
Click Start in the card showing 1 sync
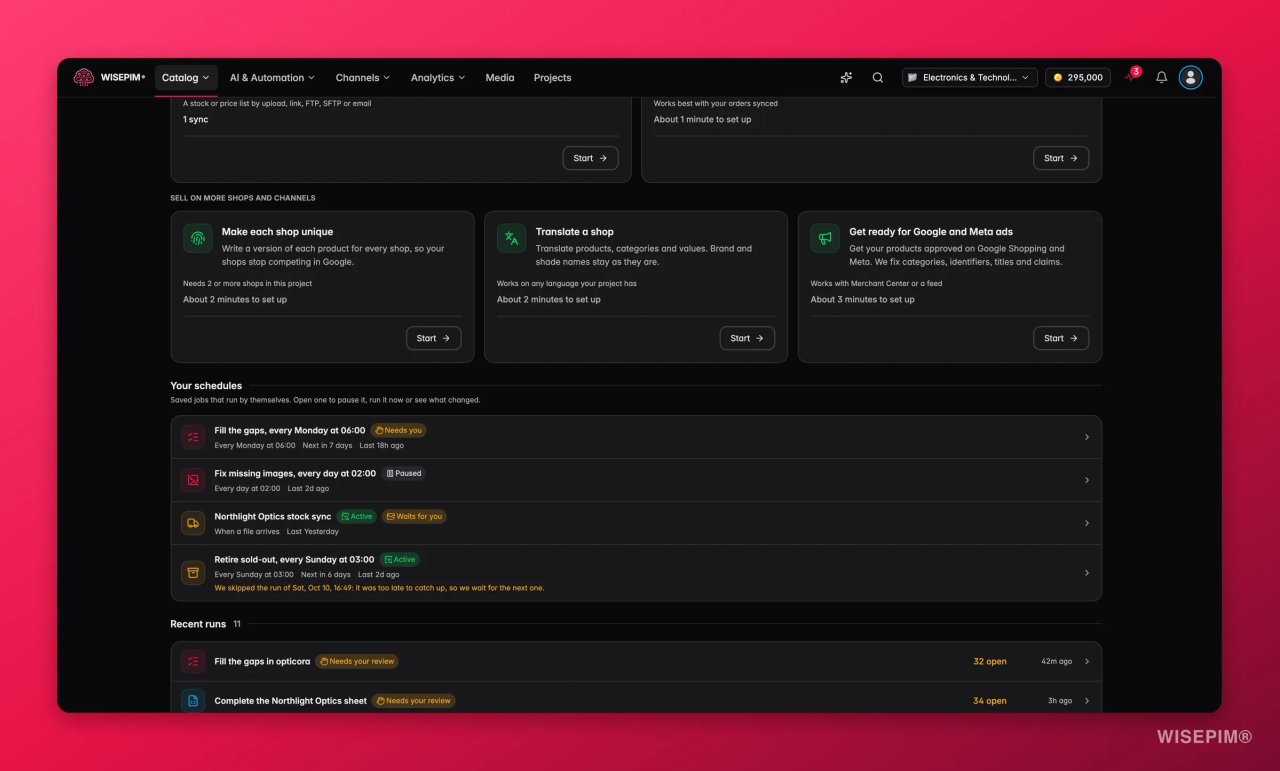[590, 158]
